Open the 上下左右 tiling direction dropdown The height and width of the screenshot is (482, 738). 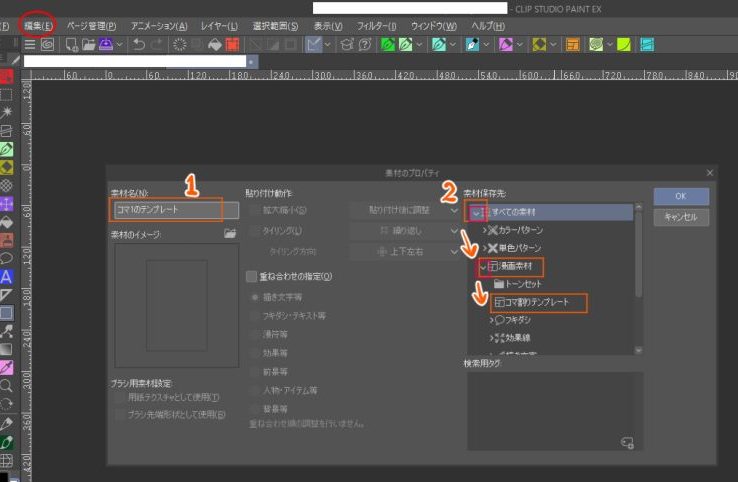(405, 252)
